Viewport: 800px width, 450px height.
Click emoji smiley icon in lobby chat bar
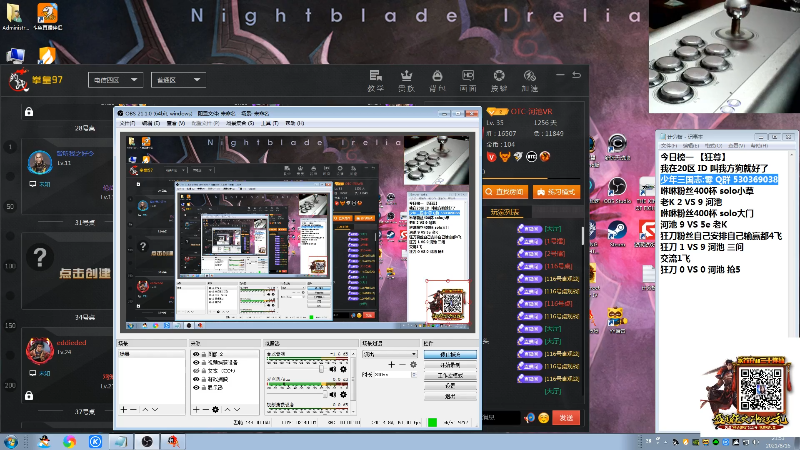coord(544,418)
